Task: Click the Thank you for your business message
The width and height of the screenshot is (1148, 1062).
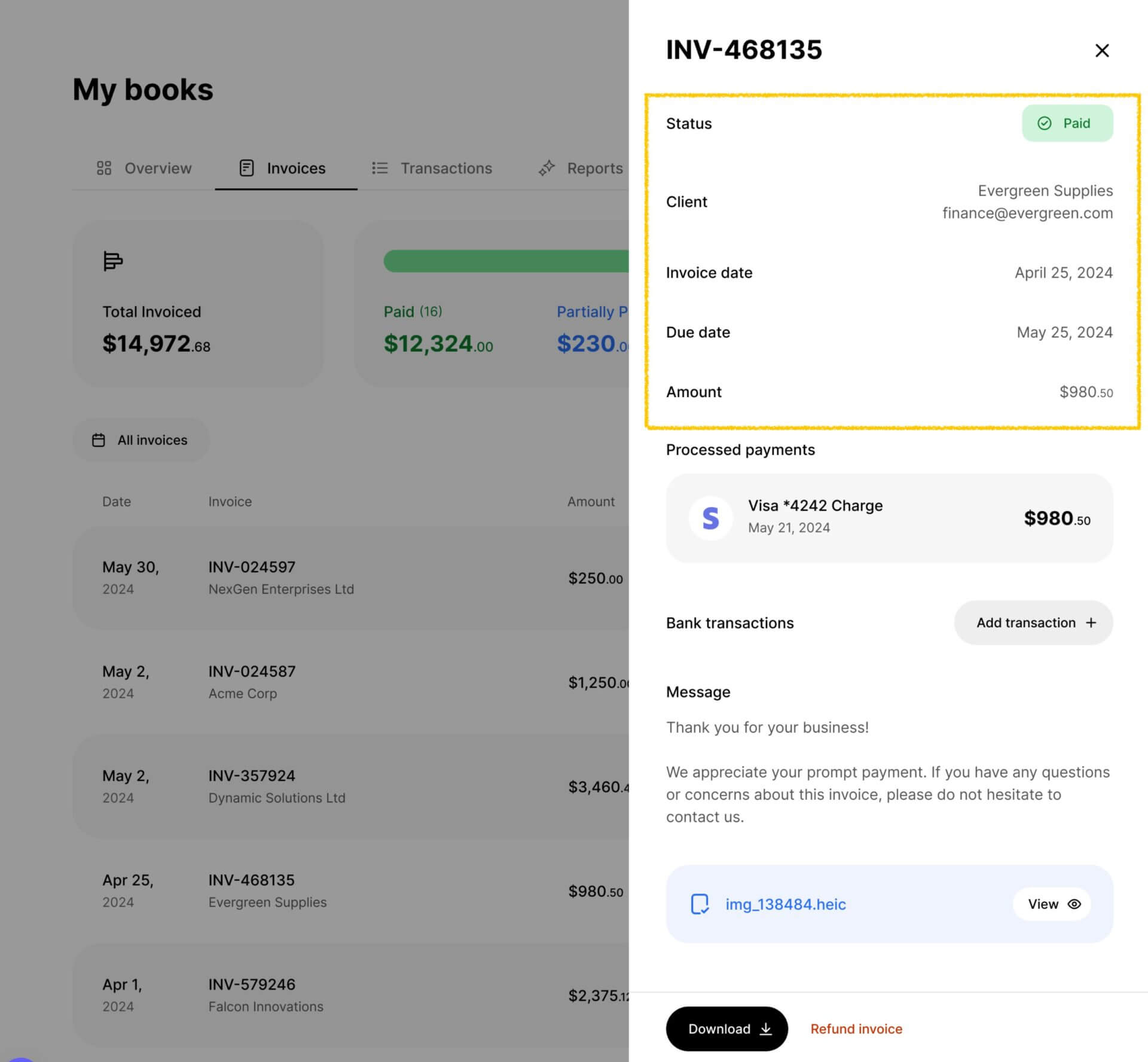Action: click(x=767, y=727)
